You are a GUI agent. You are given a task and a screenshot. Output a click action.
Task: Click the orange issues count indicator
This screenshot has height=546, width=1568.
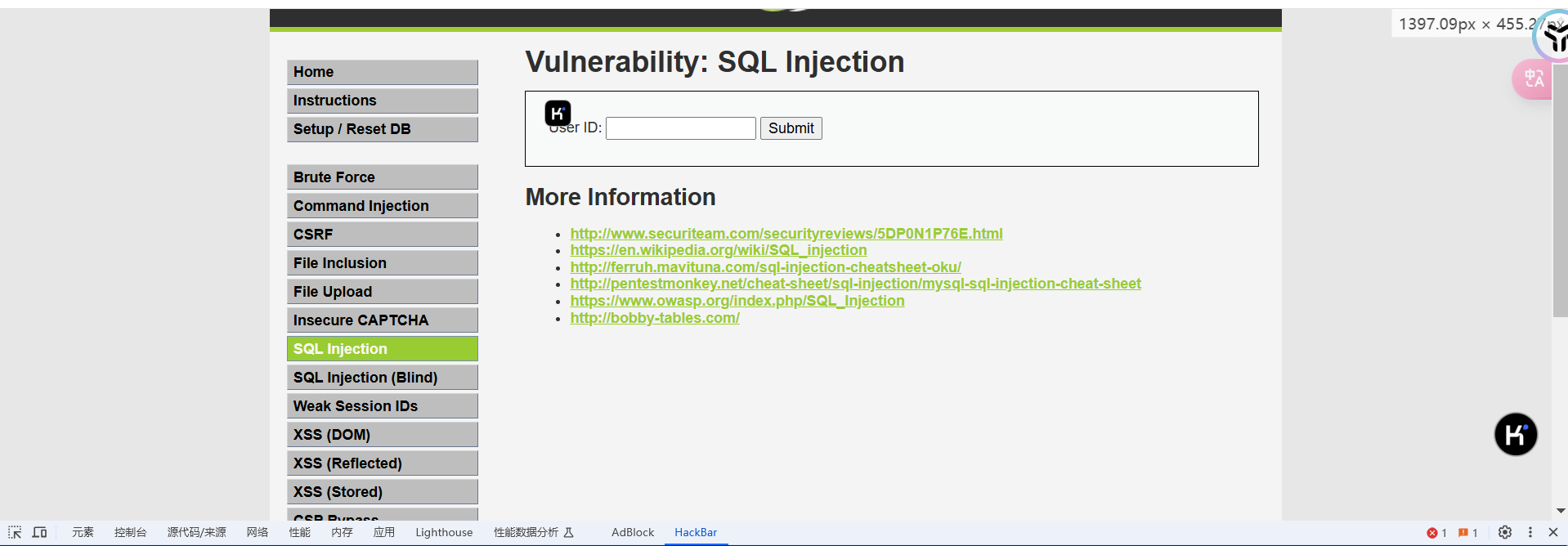pos(1468,533)
